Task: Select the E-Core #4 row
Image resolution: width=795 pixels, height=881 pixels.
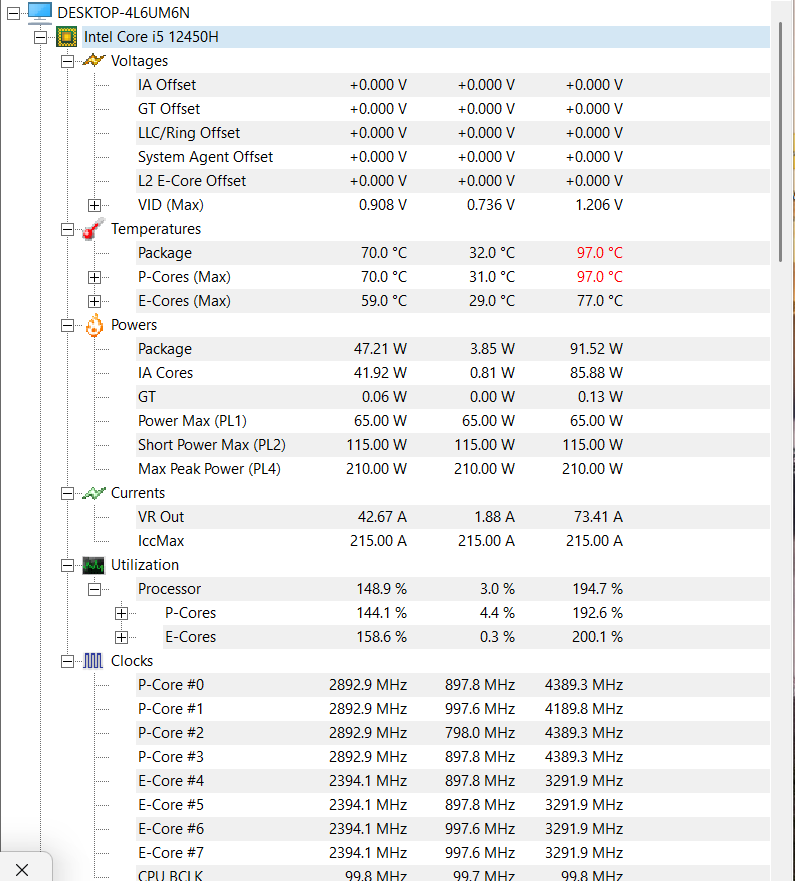Action: pos(452,781)
